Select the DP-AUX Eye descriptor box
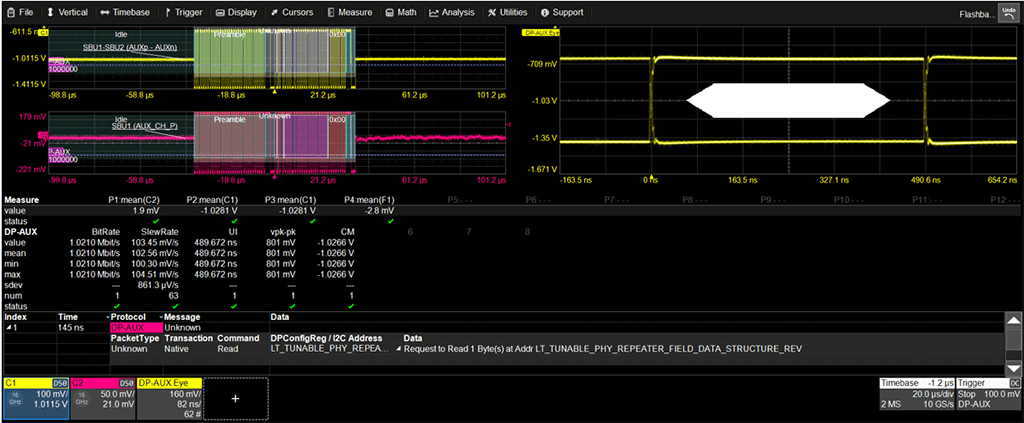1024x423 pixels. [170, 397]
